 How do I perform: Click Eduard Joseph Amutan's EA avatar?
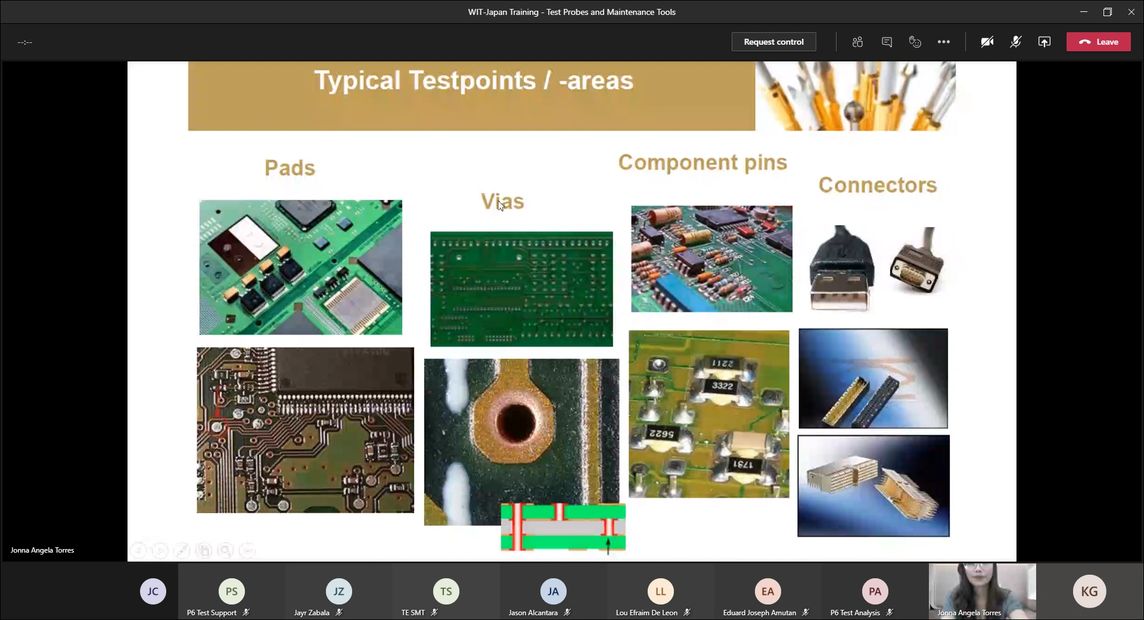click(x=767, y=592)
